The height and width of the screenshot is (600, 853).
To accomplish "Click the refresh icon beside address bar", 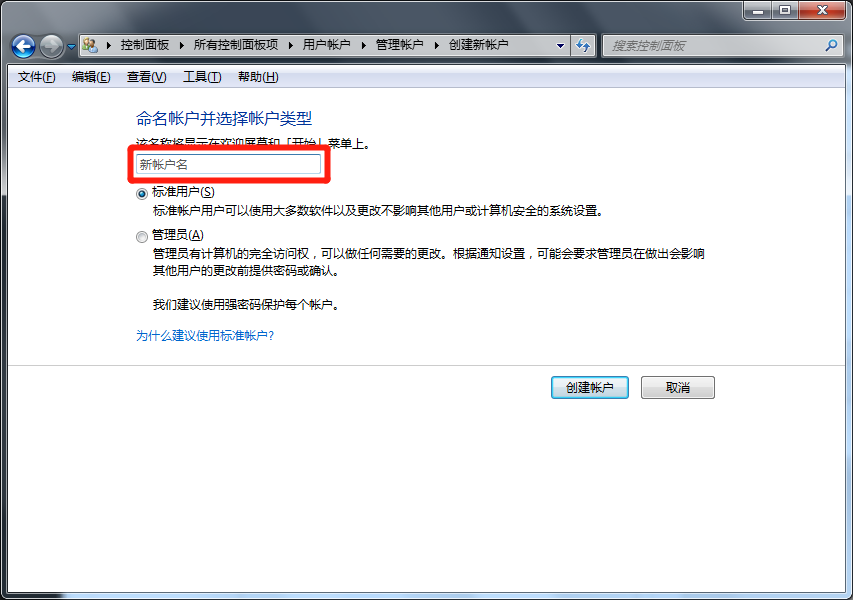I will point(583,45).
